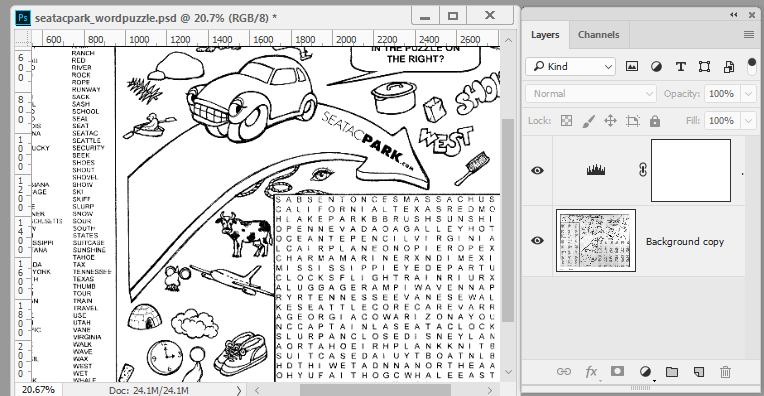This screenshot has height=396, width=764.
Task: Select the Background copy layer name
Action: click(685, 242)
